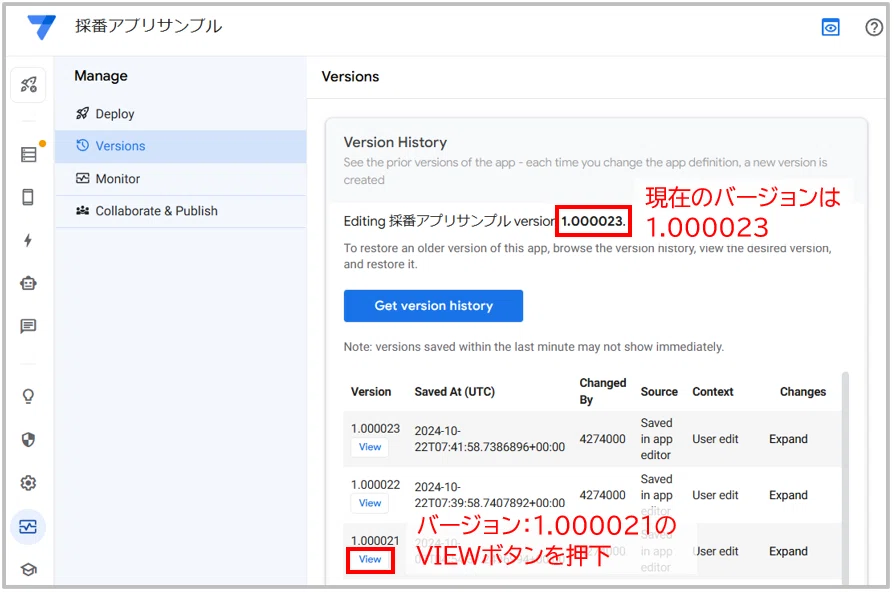Click Saved in app editor for 1.000023
Screen dimensions: 894x593
click(x=656, y=439)
